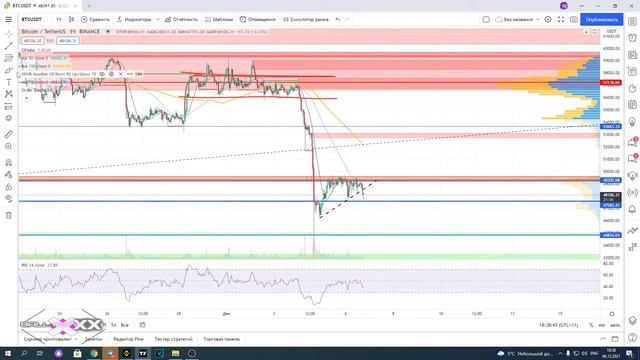Screen dimensions: 640x360
Task: Open the select layout square icon
Action: click(x=486, y=19)
